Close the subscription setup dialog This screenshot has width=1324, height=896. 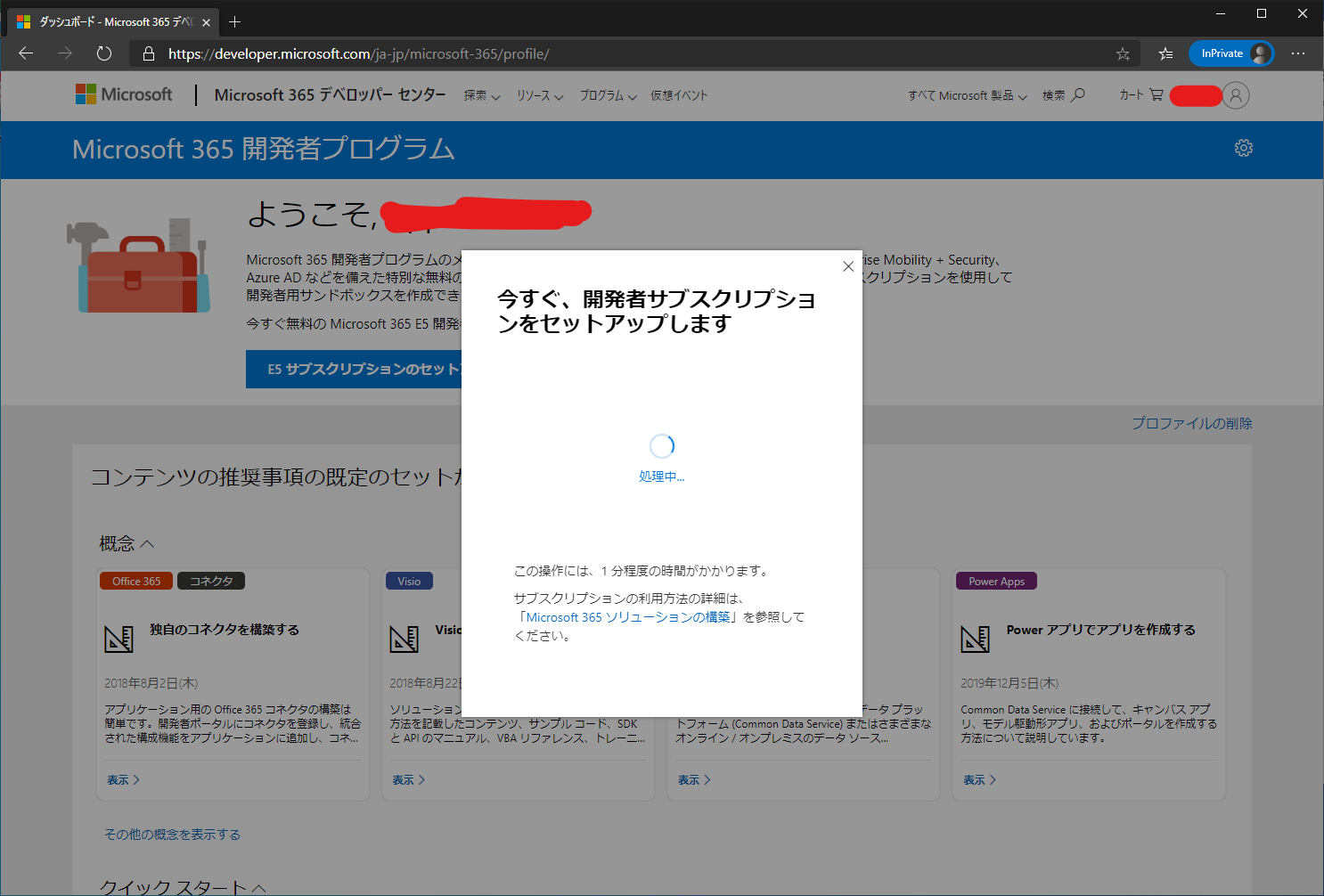pos(848,266)
